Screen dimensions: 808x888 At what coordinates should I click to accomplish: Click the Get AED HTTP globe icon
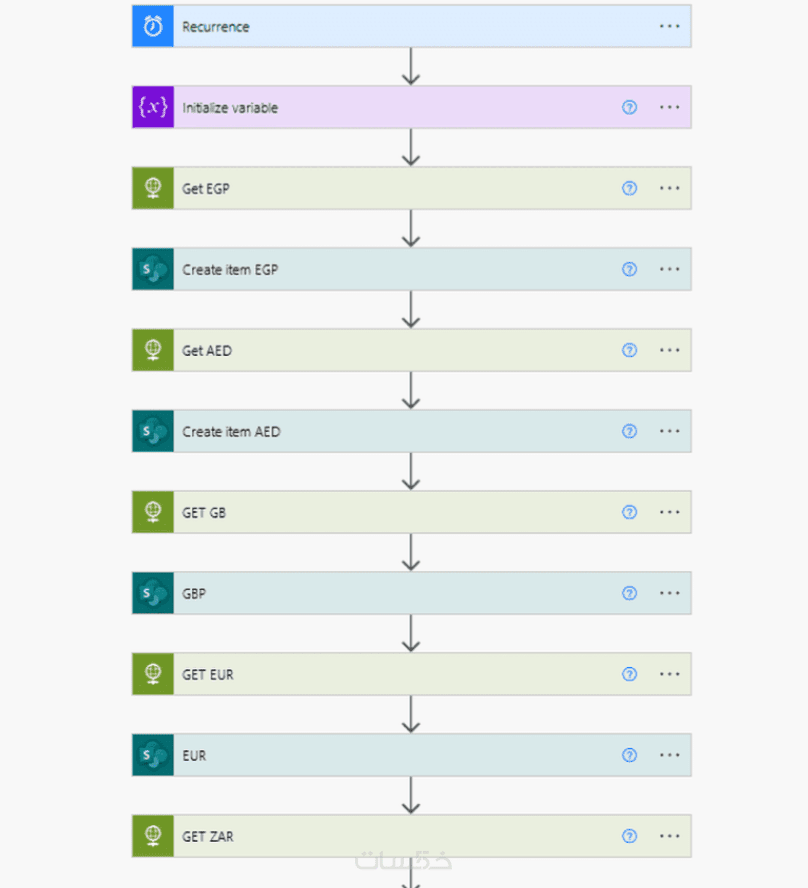pos(153,350)
